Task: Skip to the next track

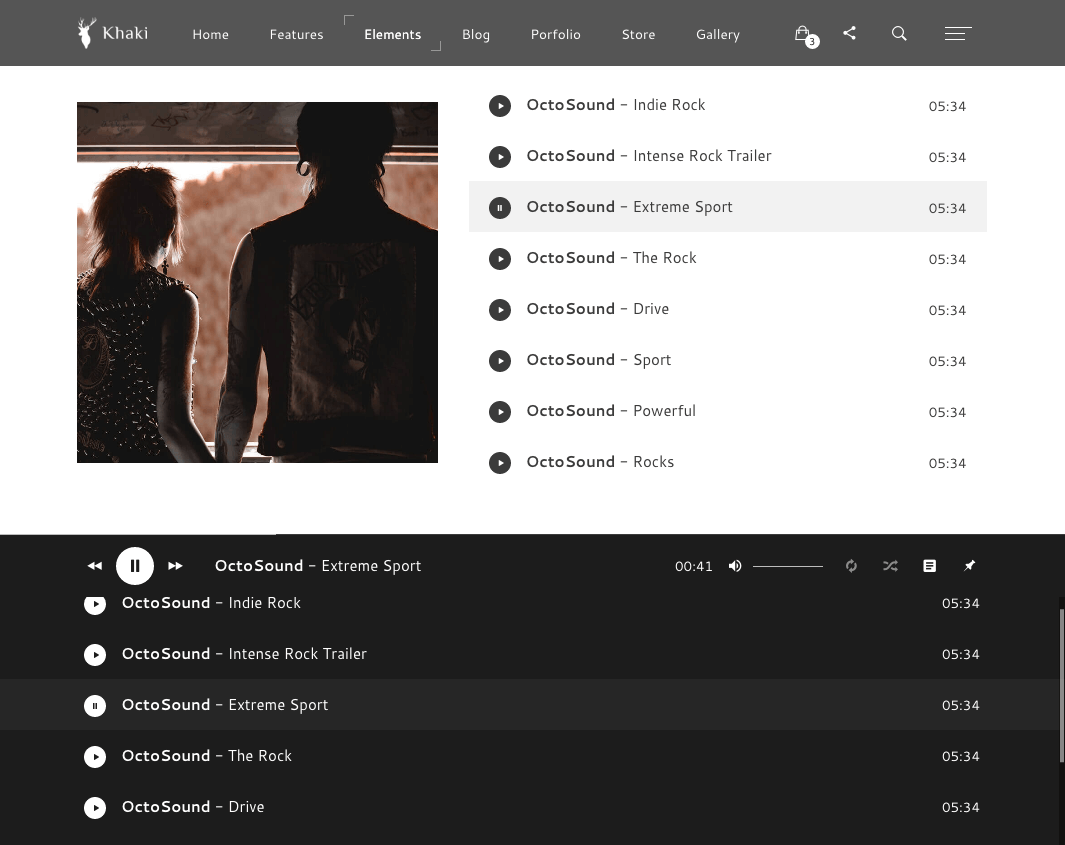Action: pyautogui.click(x=175, y=566)
